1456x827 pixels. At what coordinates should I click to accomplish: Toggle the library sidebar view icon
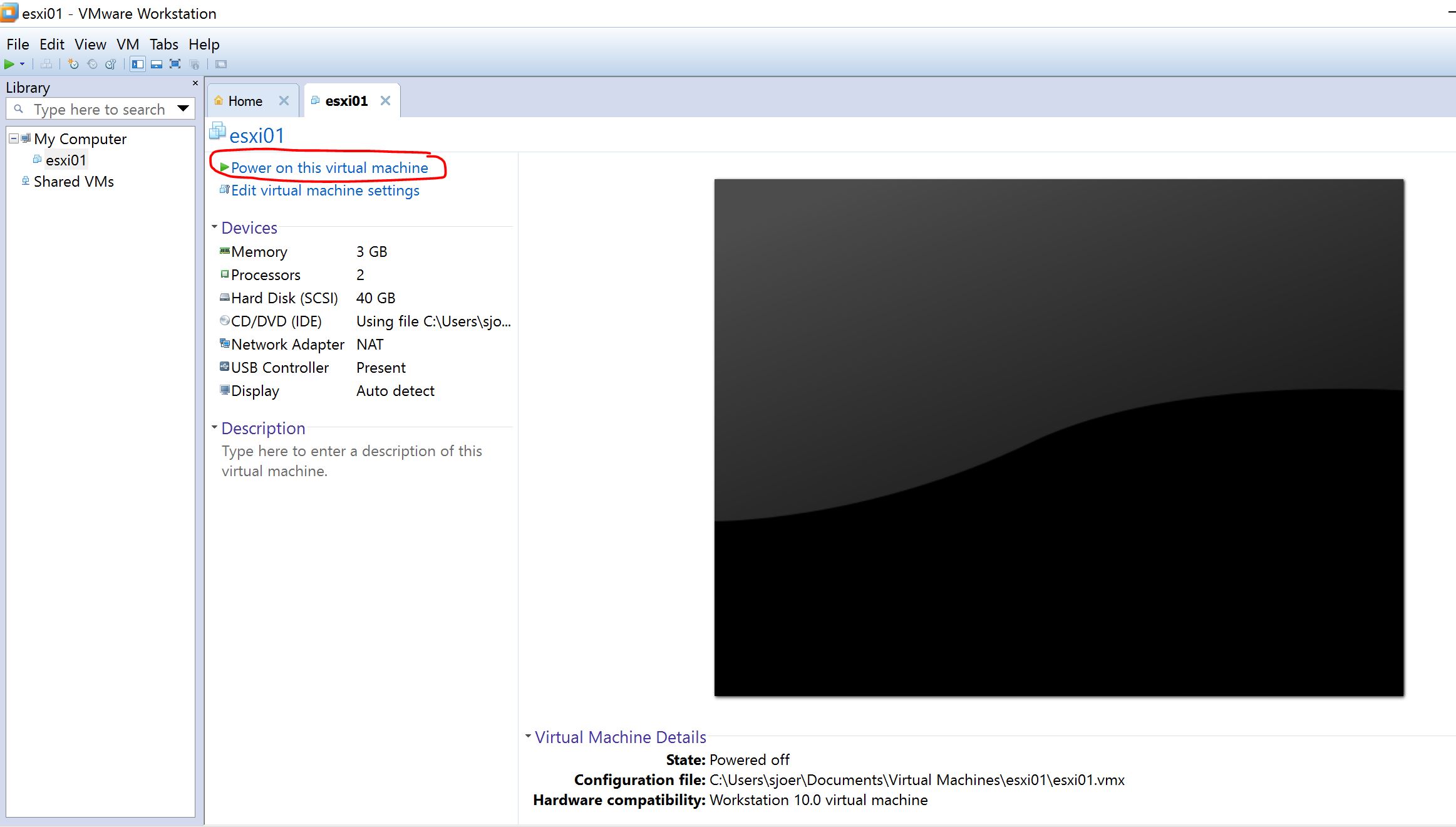[138, 64]
